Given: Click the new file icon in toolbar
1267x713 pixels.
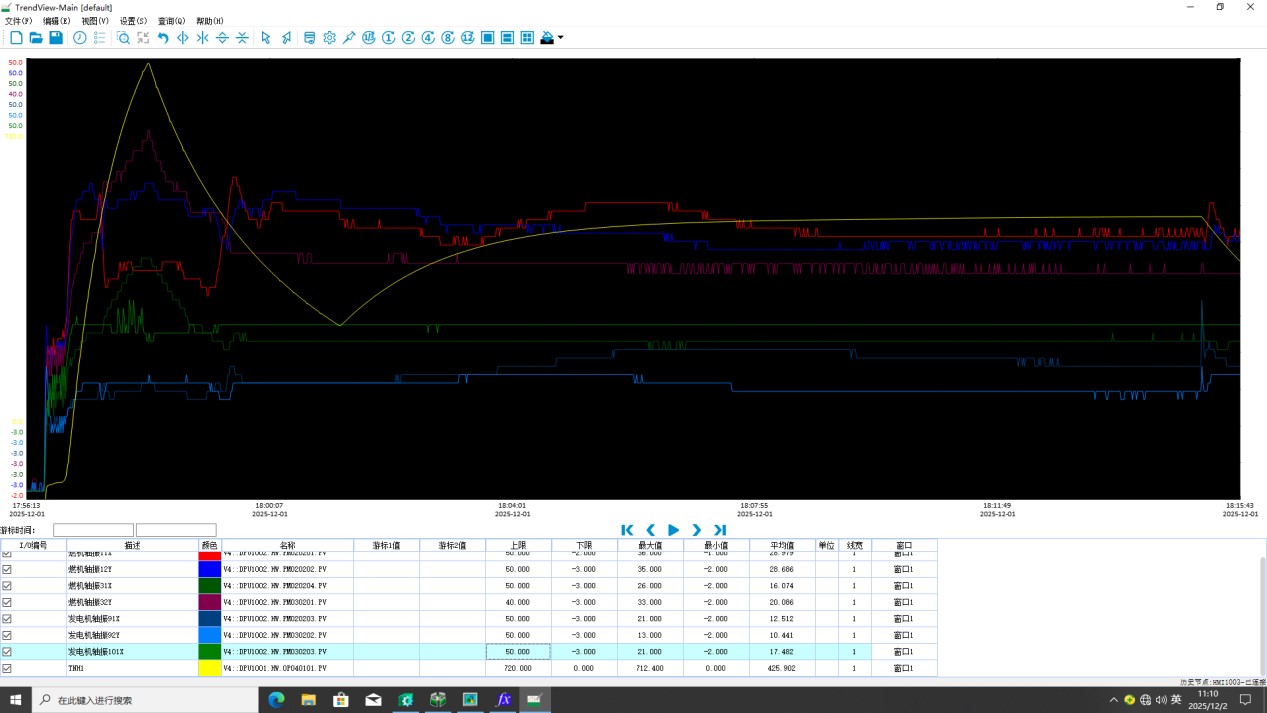Looking at the screenshot, I should click(x=16, y=38).
